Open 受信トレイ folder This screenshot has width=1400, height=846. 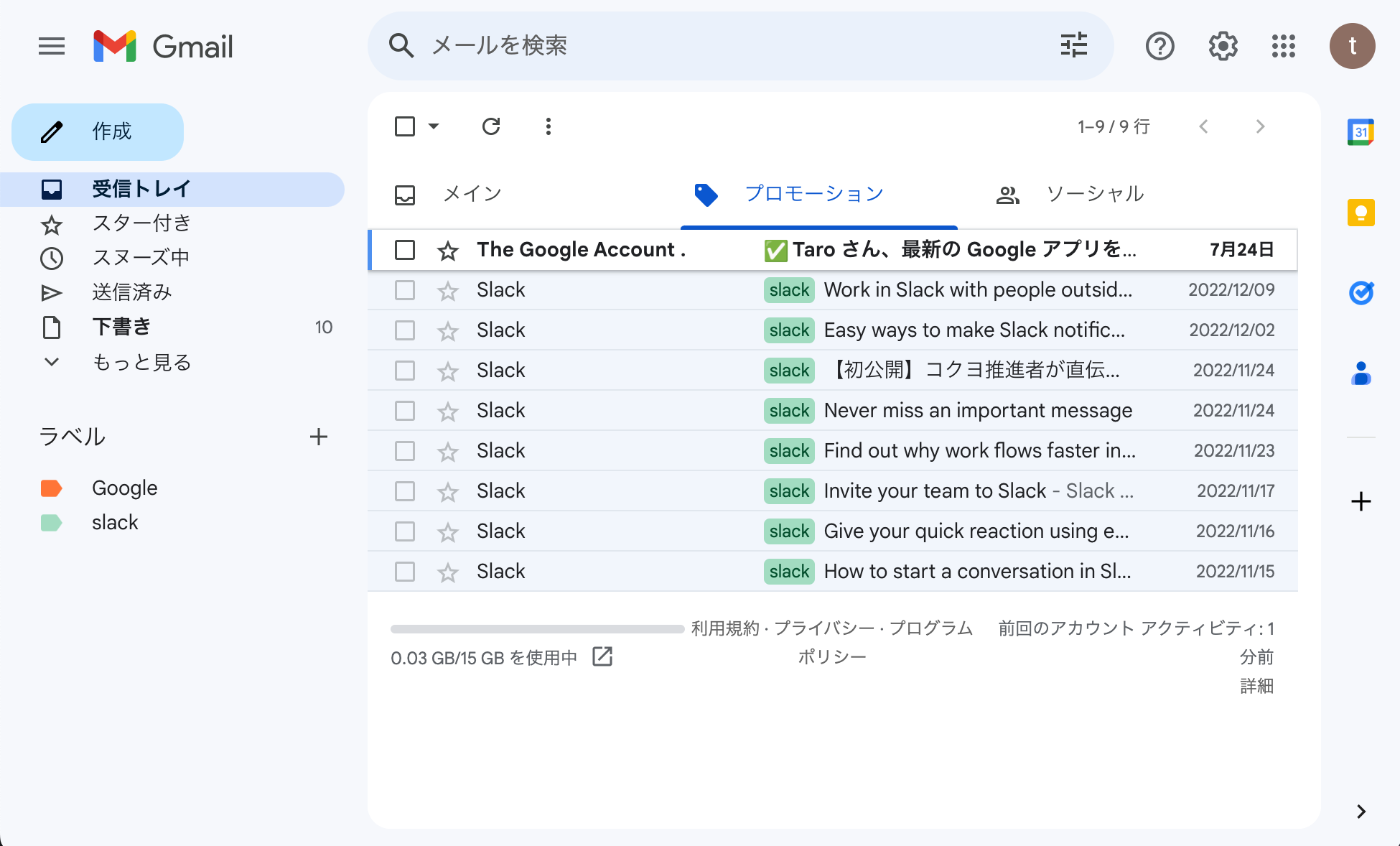click(x=172, y=189)
